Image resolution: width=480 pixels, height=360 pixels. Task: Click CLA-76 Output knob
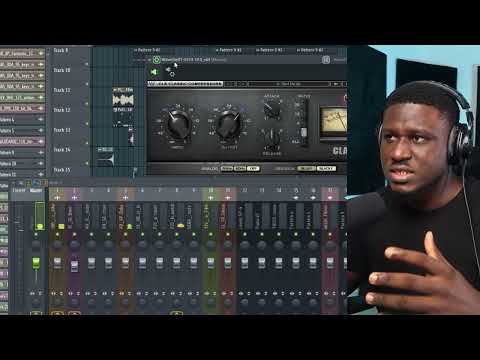[229, 124]
